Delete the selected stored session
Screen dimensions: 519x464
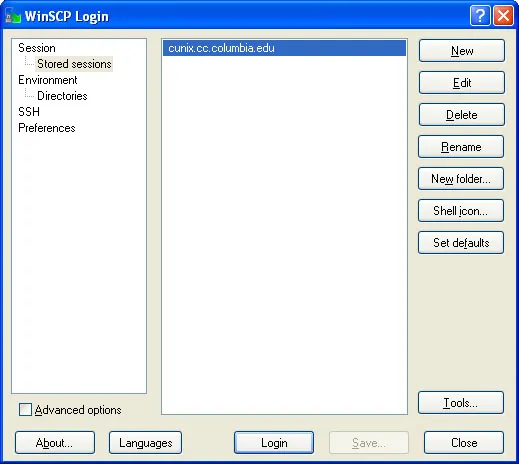pyautogui.click(x=462, y=115)
